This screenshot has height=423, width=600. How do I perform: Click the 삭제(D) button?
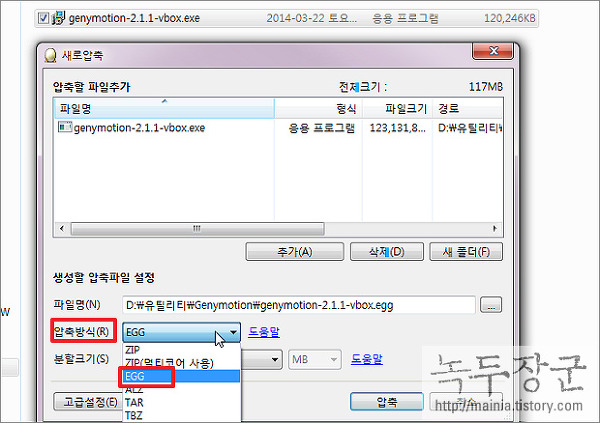pyautogui.click(x=386, y=252)
